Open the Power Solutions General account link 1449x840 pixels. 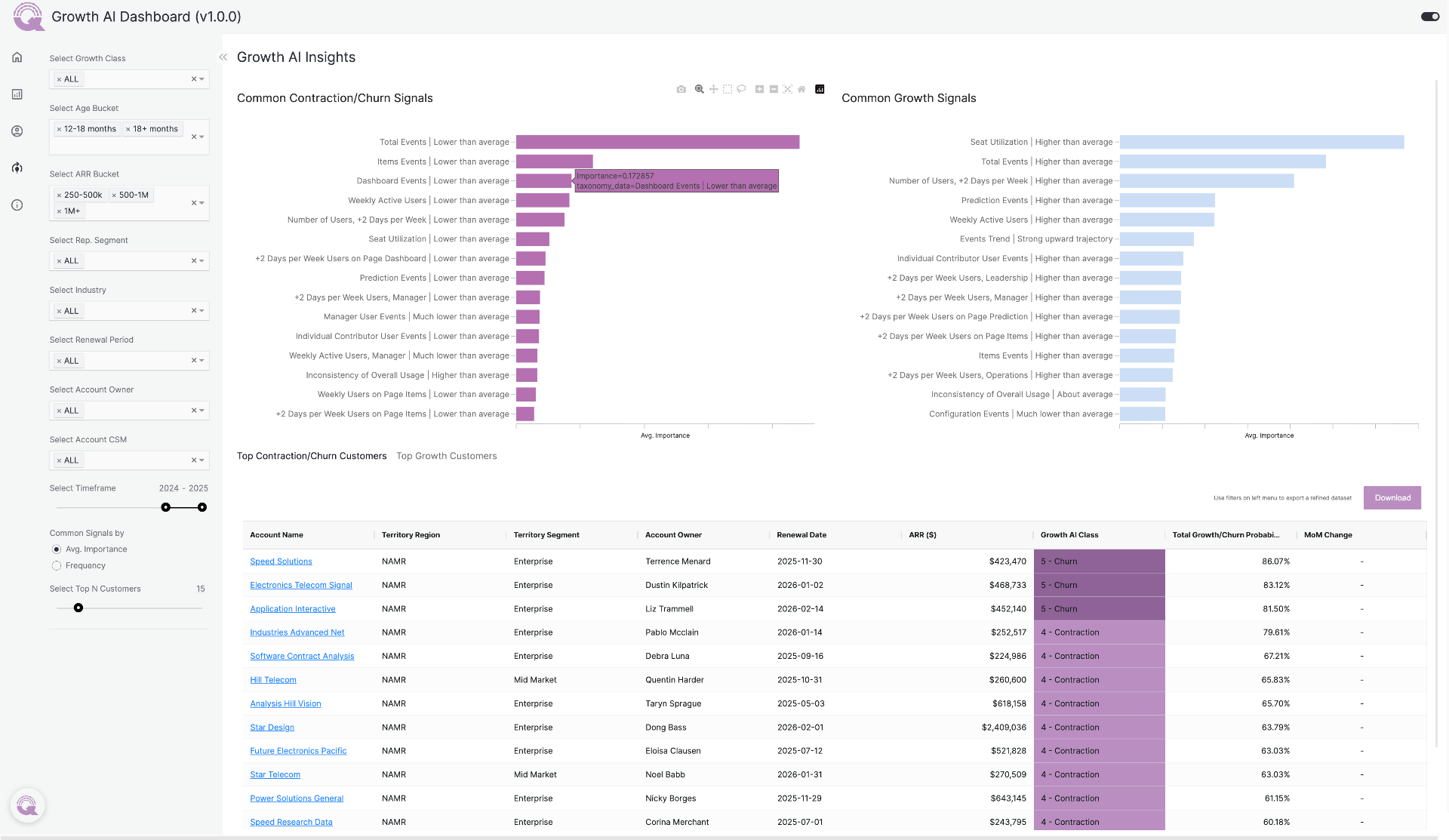pos(297,798)
